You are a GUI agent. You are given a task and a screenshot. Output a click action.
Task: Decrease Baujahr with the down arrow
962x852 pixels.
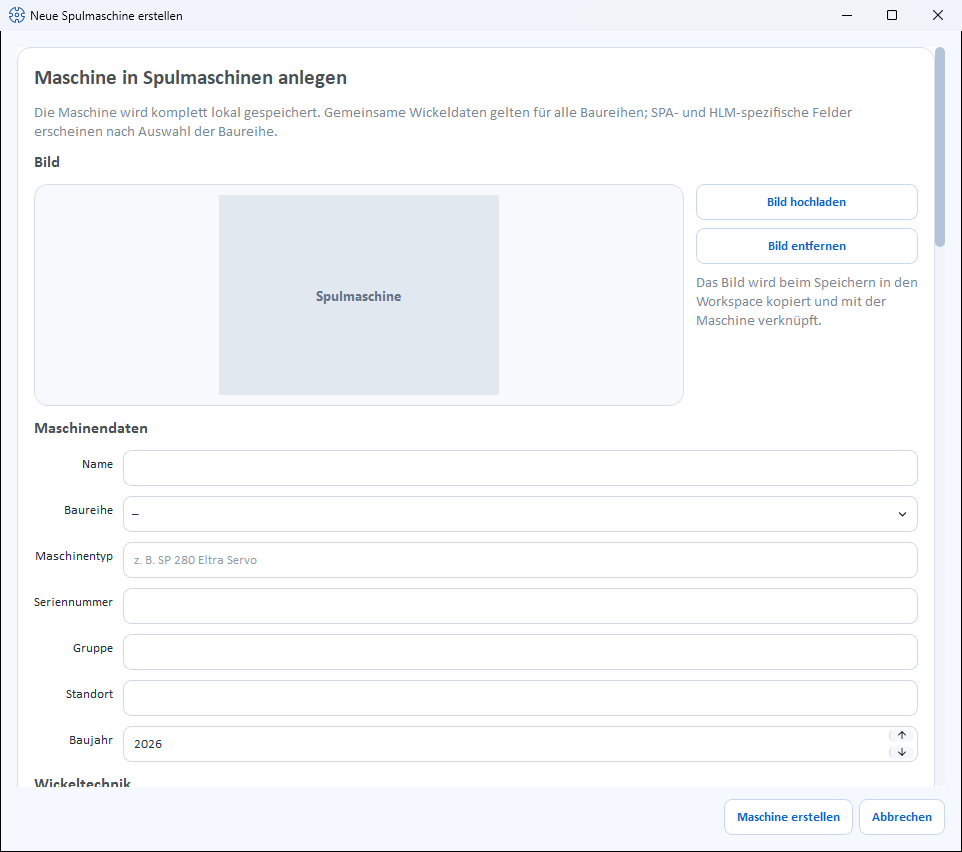(901, 752)
